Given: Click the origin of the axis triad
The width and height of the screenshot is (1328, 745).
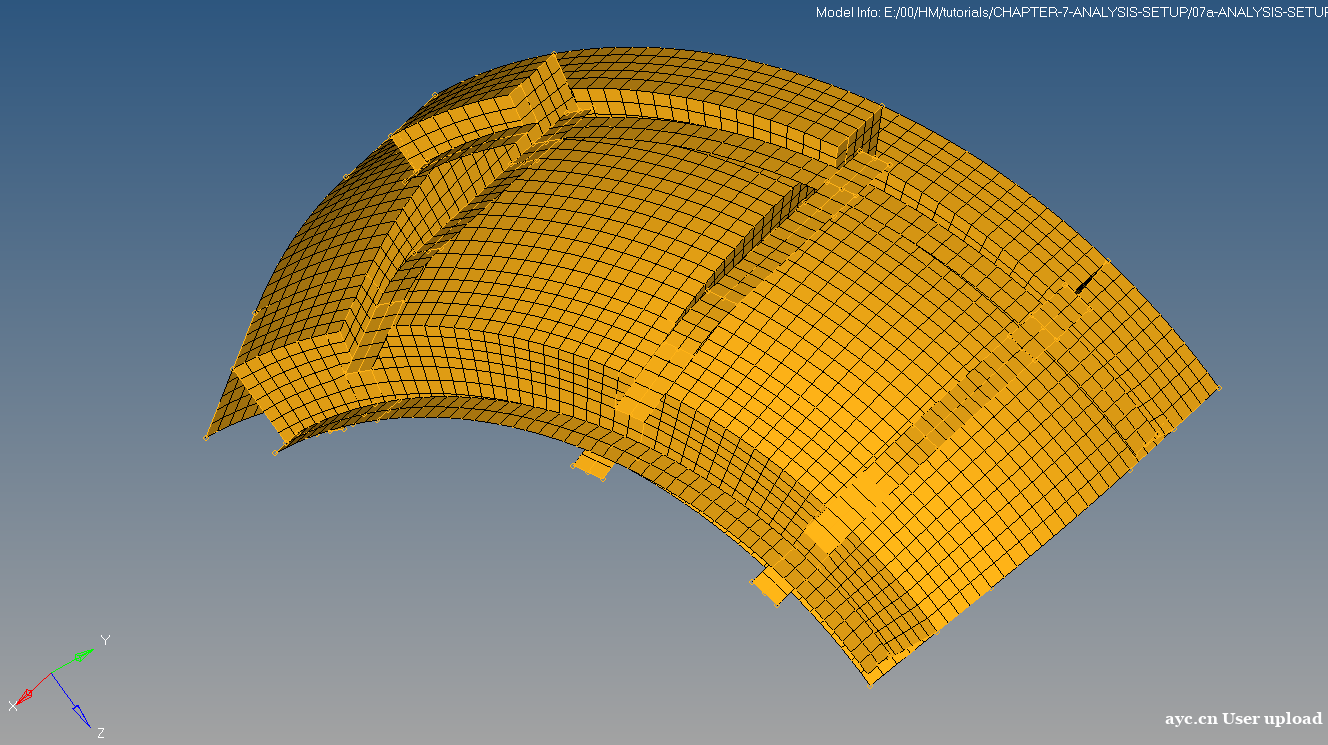Looking at the screenshot, I should point(50,674).
